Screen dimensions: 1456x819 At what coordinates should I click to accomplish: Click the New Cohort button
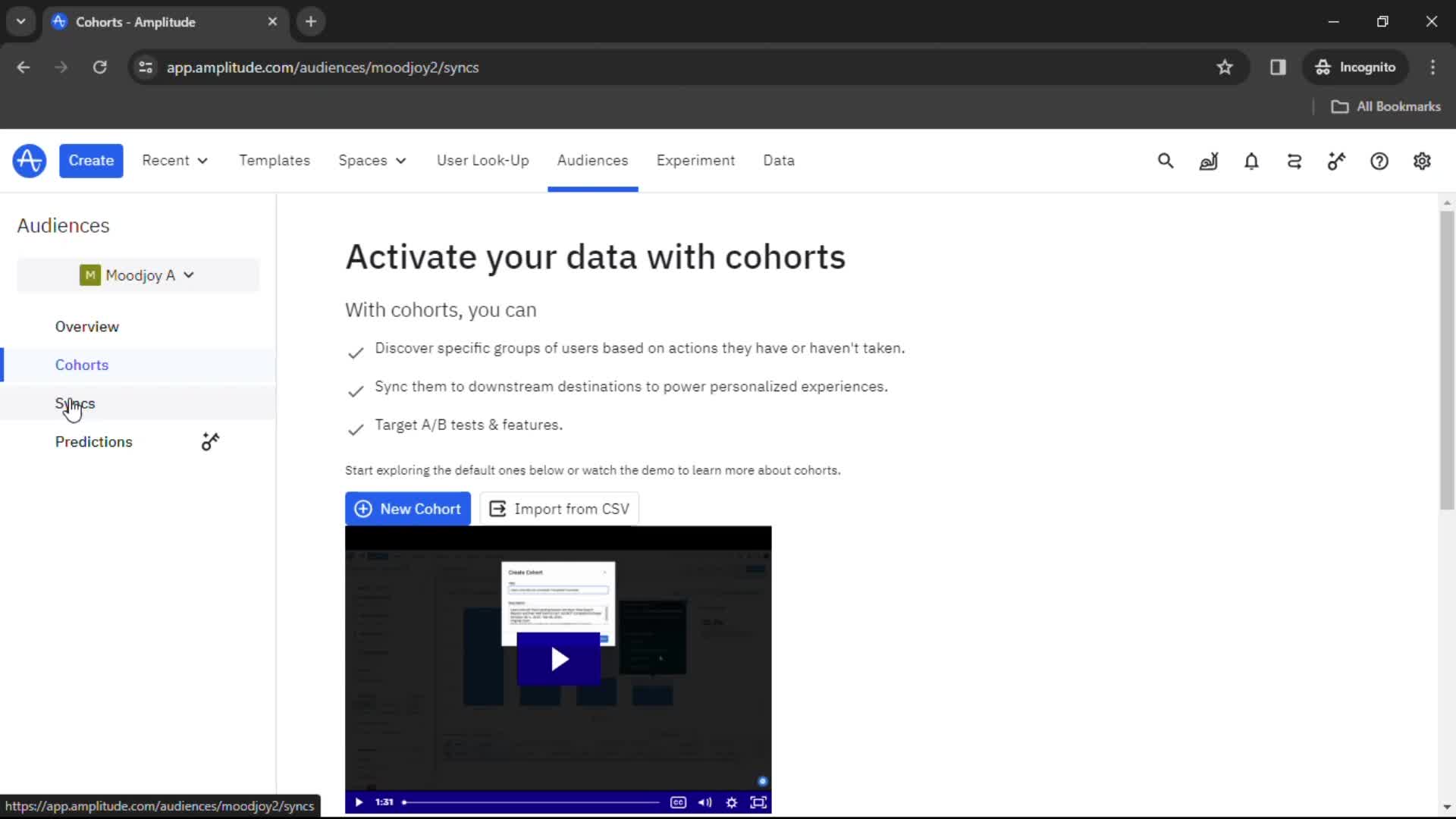tap(408, 509)
